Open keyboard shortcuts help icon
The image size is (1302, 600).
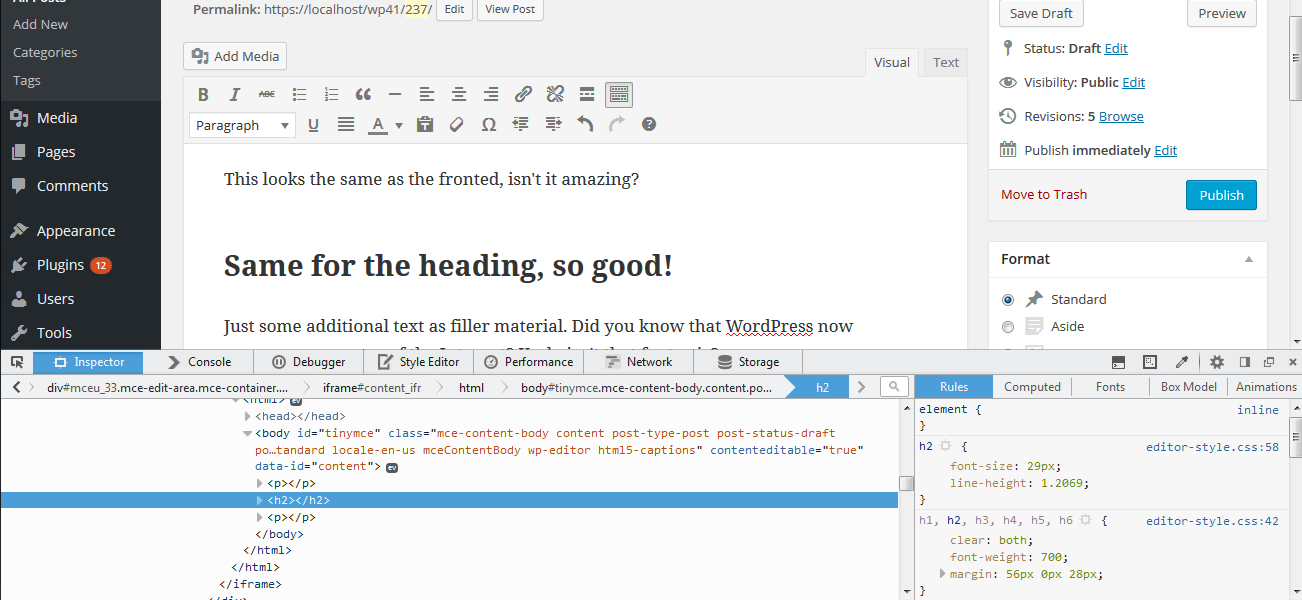649,125
